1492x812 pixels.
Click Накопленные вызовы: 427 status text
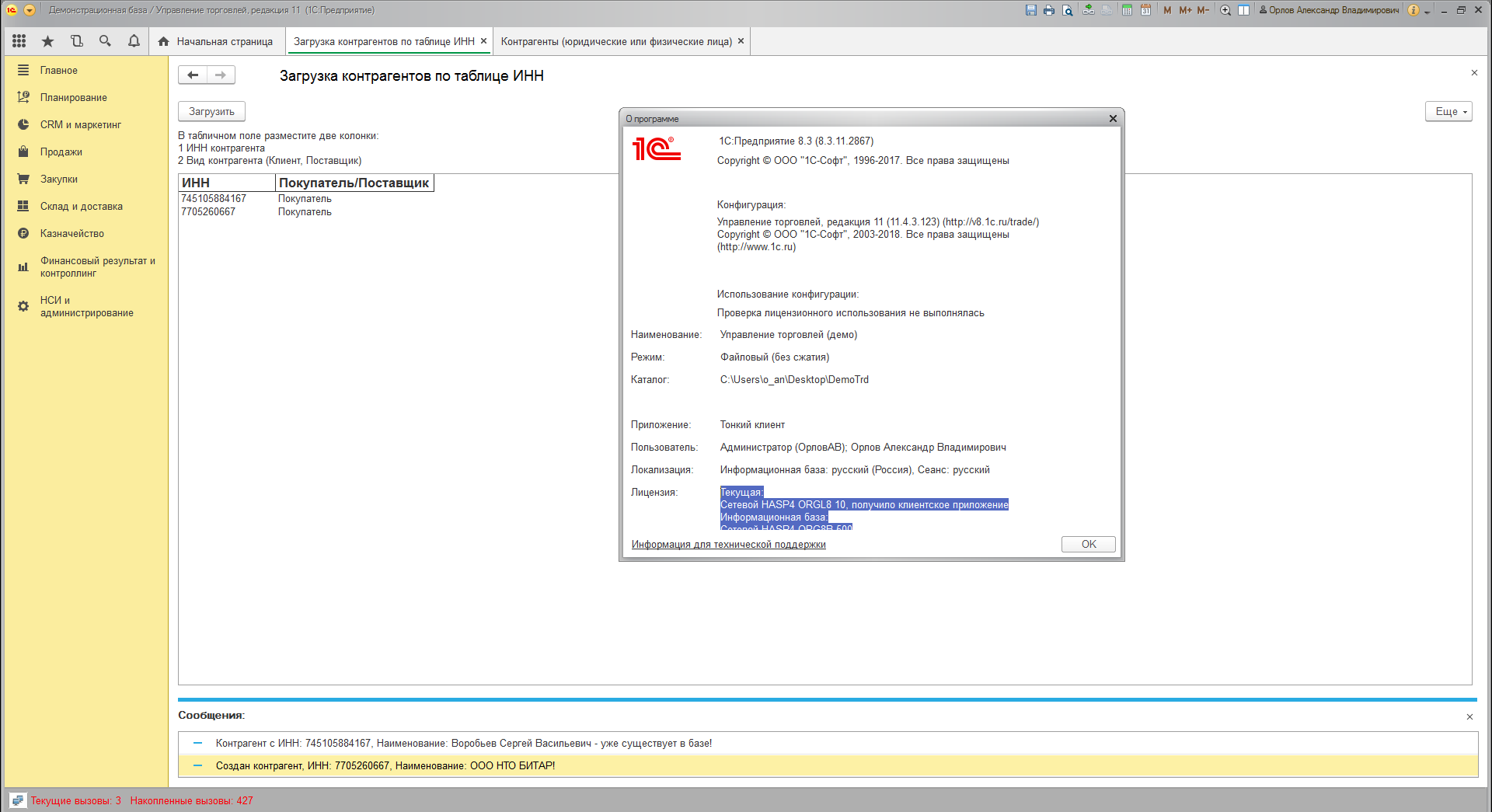pos(191,800)
